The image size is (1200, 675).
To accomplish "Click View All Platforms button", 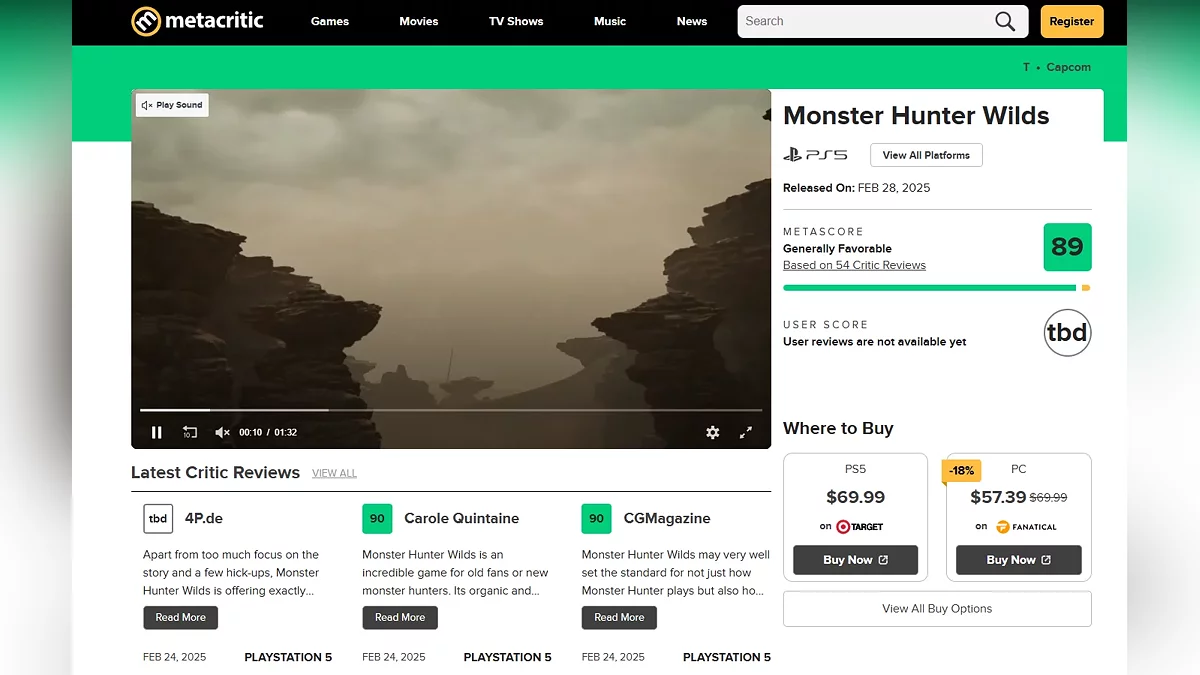I will coord(926,155).
